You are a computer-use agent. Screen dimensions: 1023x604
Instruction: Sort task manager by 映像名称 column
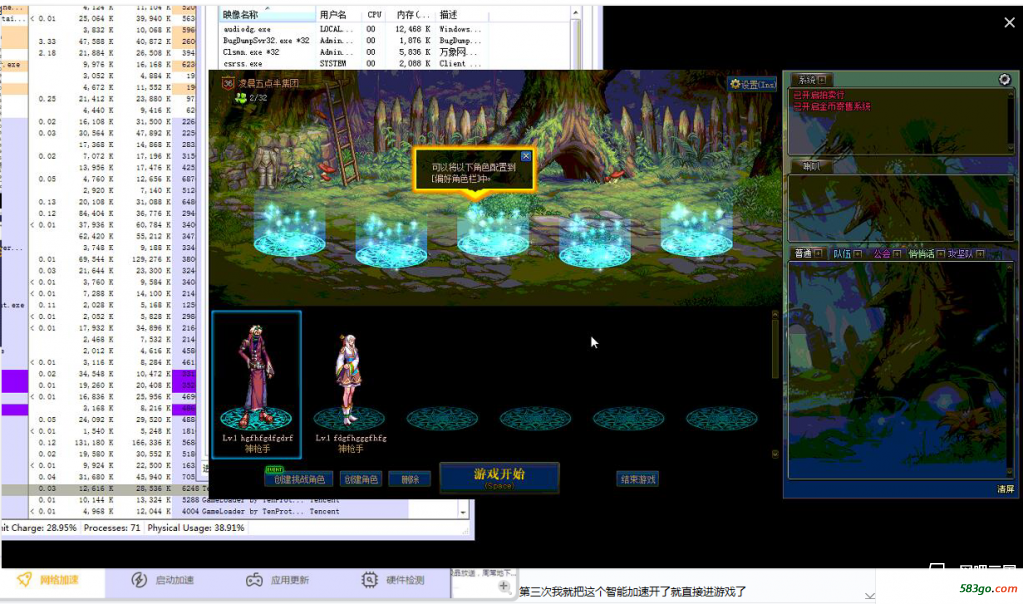267,14
